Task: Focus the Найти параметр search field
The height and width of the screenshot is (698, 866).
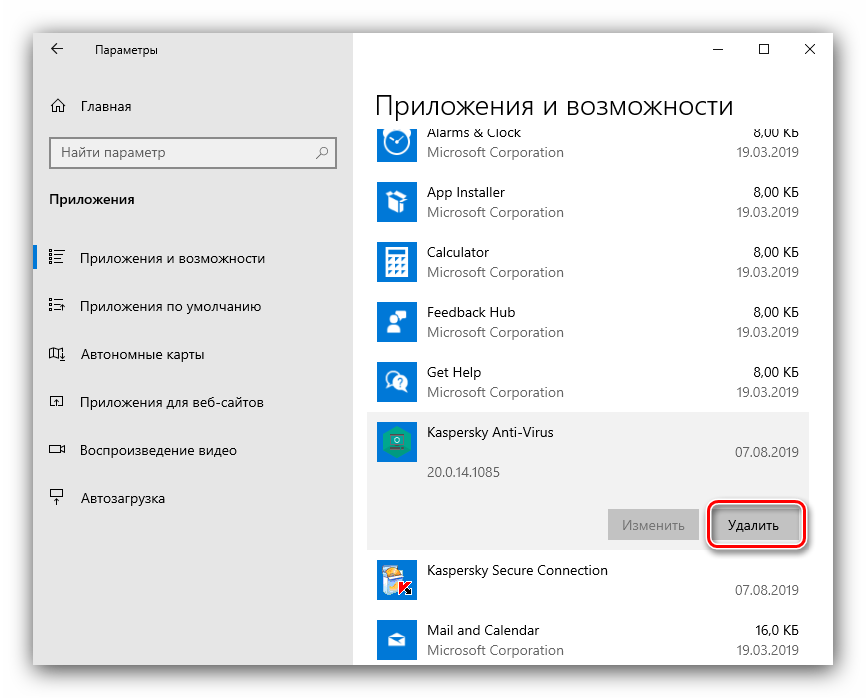Action: point(180,153)
